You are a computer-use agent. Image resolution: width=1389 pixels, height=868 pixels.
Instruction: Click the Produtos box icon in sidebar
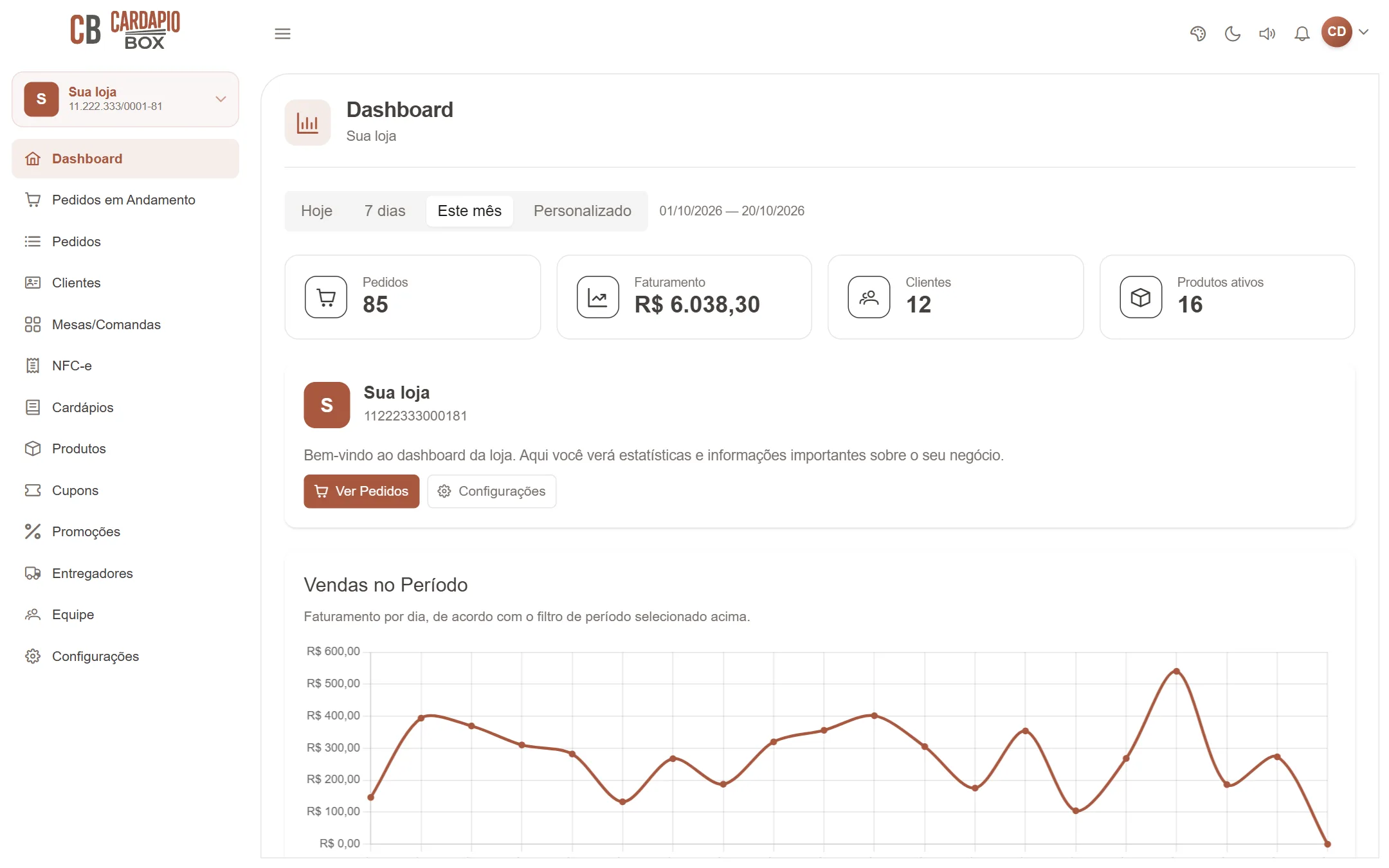point(33,449)
